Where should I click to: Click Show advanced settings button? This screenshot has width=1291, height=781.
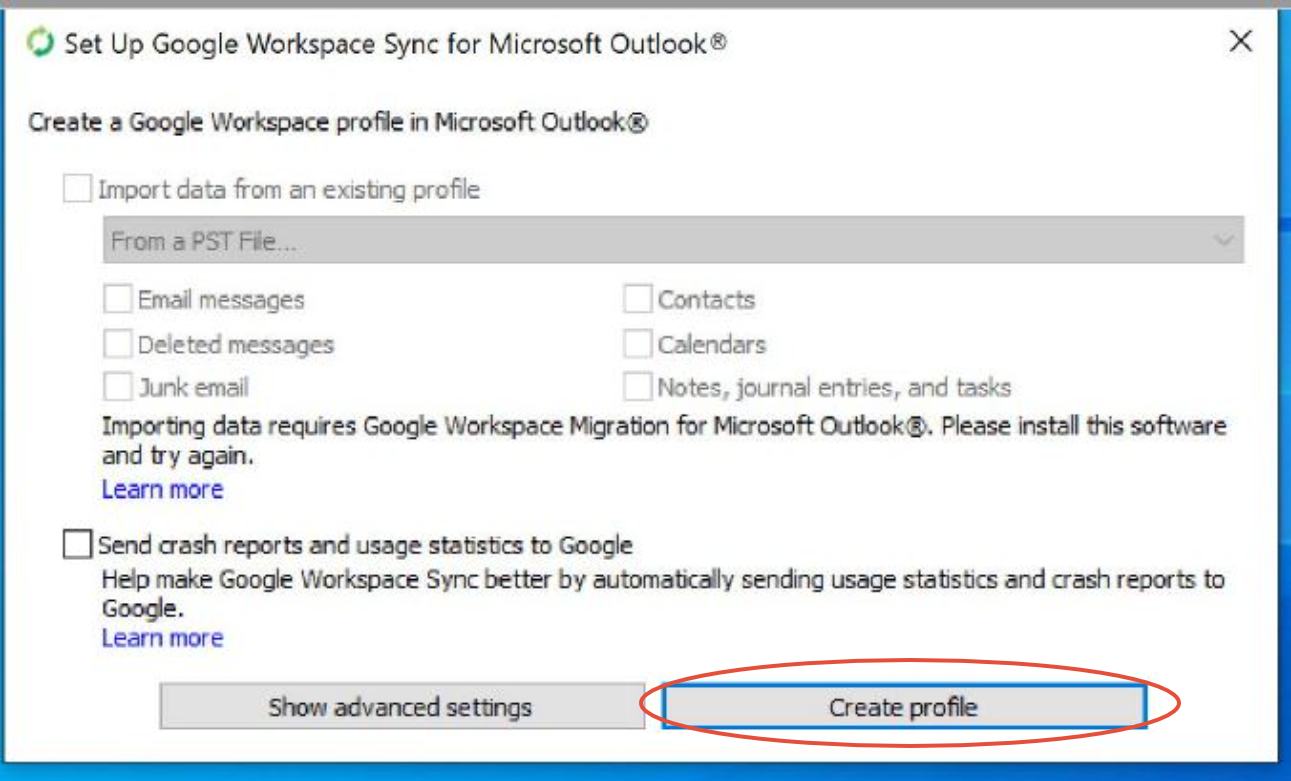click(401, 707)
